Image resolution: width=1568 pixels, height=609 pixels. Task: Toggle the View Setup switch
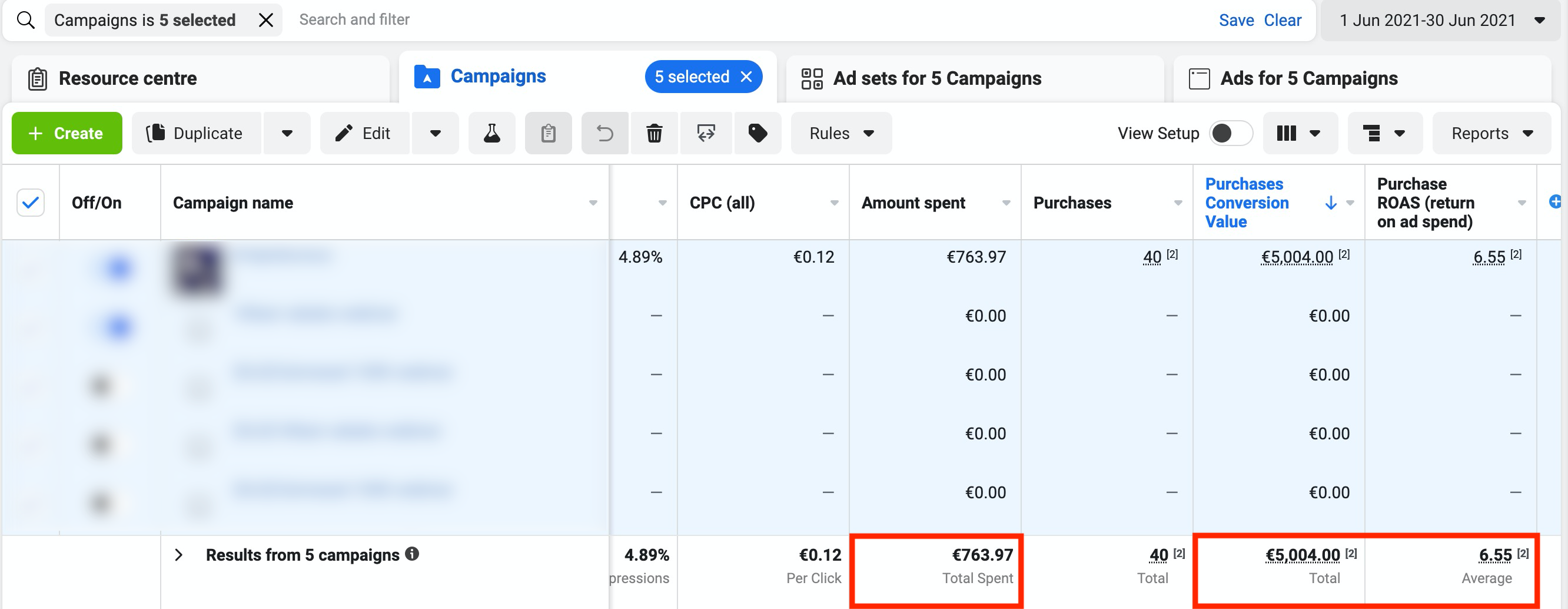(x=1230, y=133)
